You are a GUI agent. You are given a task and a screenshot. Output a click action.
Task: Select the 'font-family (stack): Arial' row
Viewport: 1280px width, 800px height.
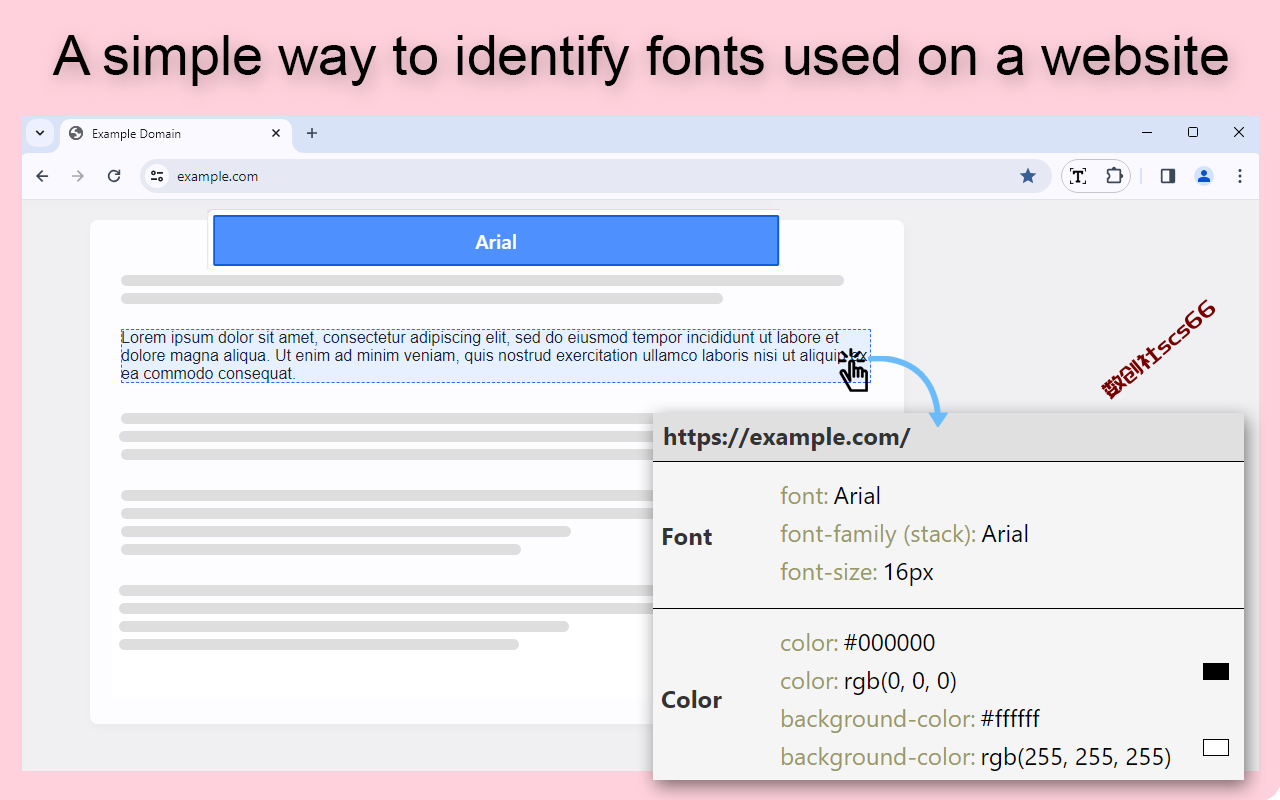[x=904, y=534]
